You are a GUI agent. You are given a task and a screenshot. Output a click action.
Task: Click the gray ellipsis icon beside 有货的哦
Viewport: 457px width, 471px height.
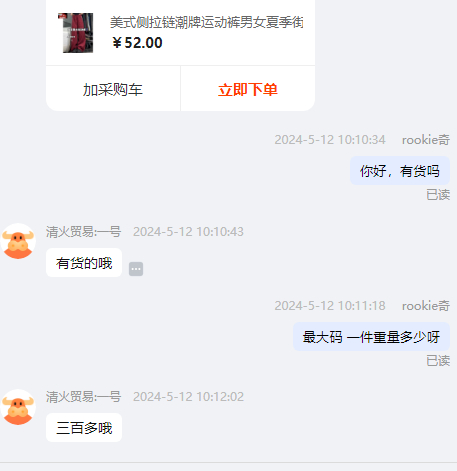pos(136,269)
